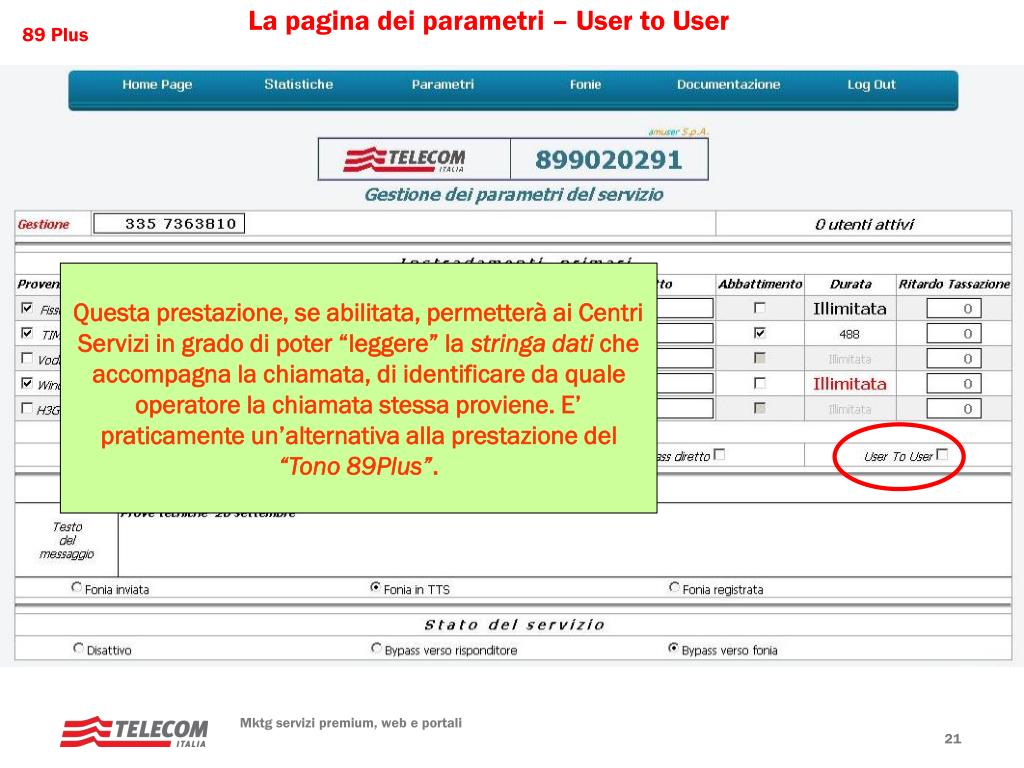Toggle the 'diretto' checkbox
This screenshot has height=768, width=1024.
(719, 454)
